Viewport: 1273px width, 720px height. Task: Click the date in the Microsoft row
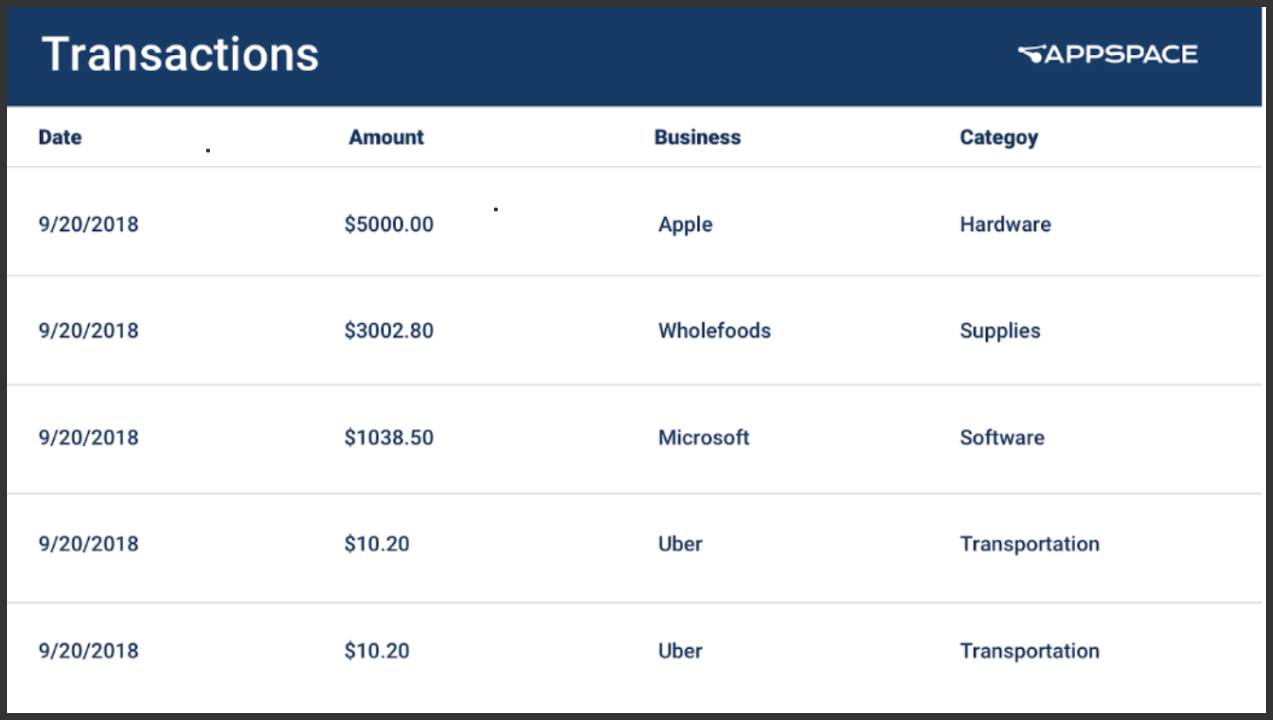click(x=88, y=438)
